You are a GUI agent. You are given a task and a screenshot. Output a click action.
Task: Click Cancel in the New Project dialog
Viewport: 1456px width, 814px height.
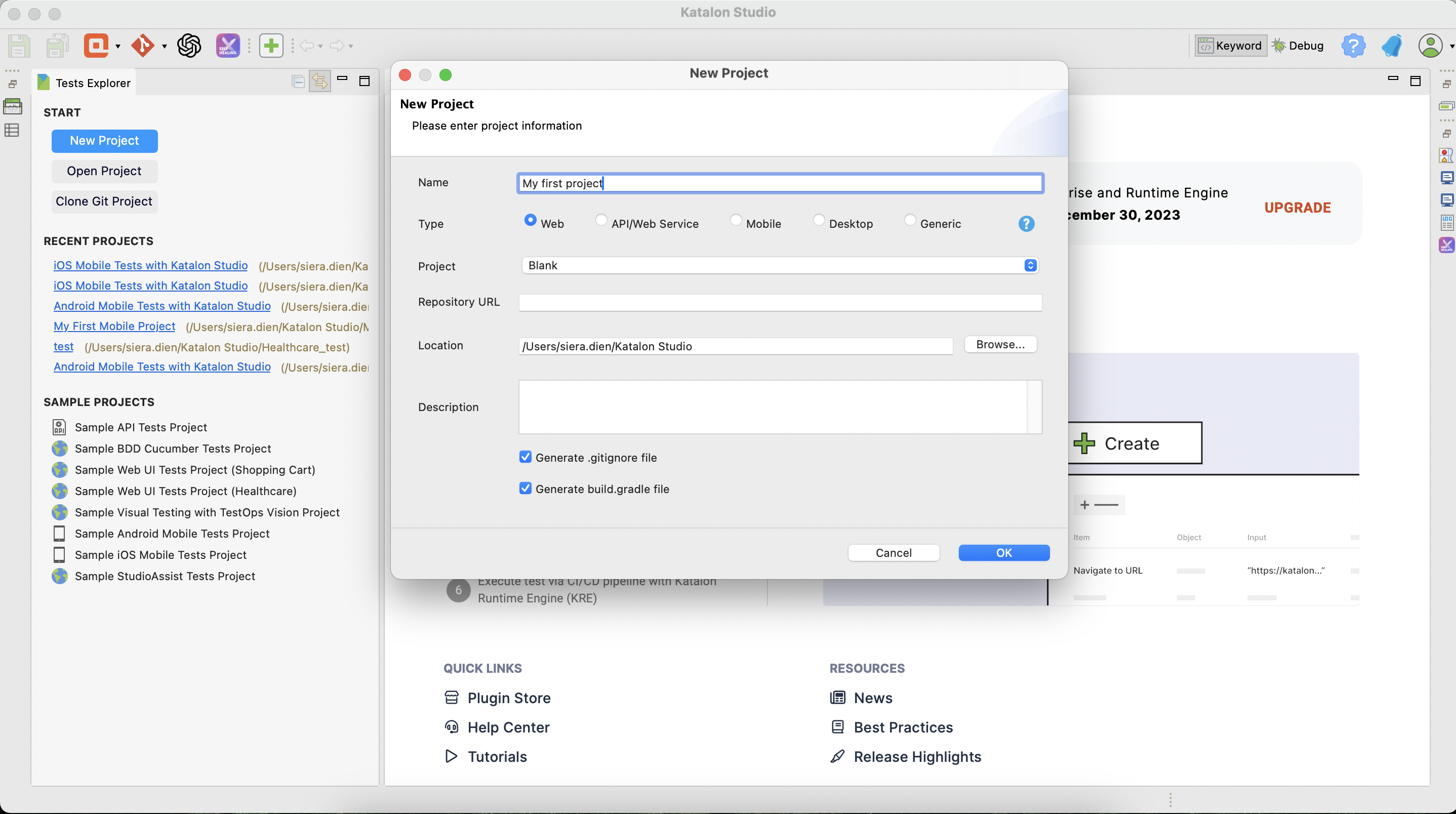pos(894,553)
